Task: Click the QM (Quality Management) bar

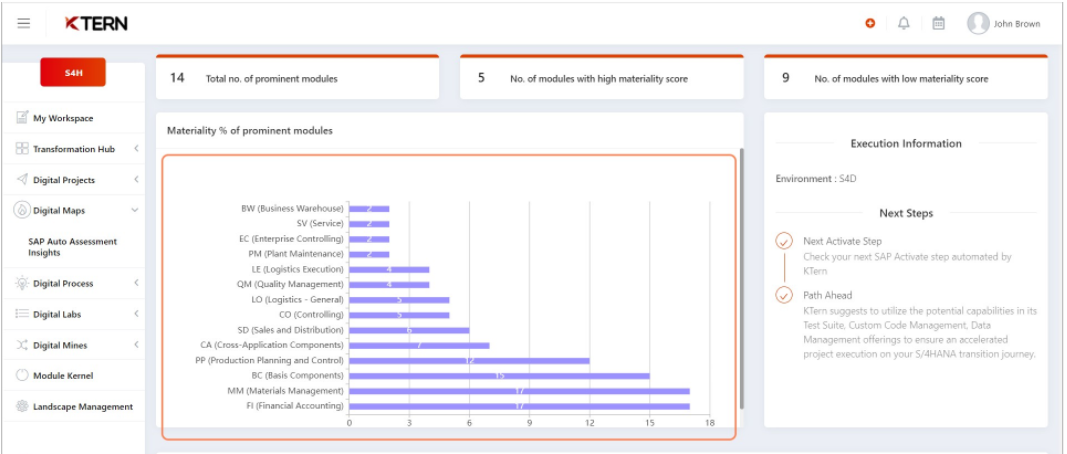Action: (x=389, y=285)
